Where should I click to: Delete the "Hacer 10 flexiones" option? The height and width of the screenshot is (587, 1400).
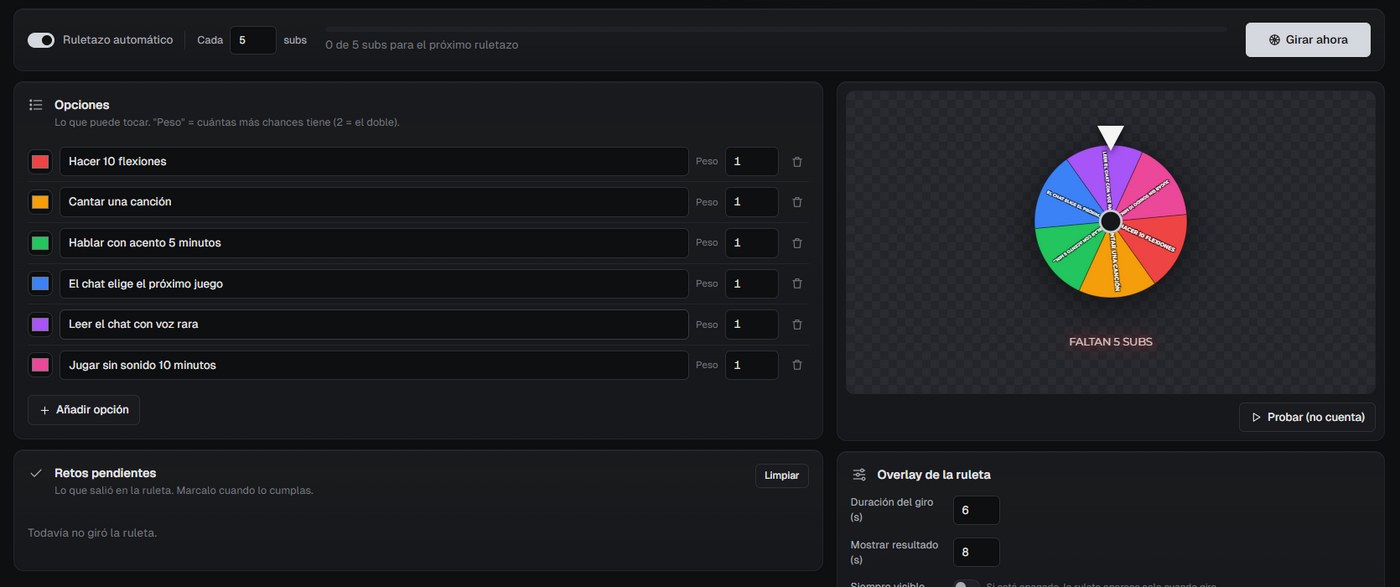[797, 161]
